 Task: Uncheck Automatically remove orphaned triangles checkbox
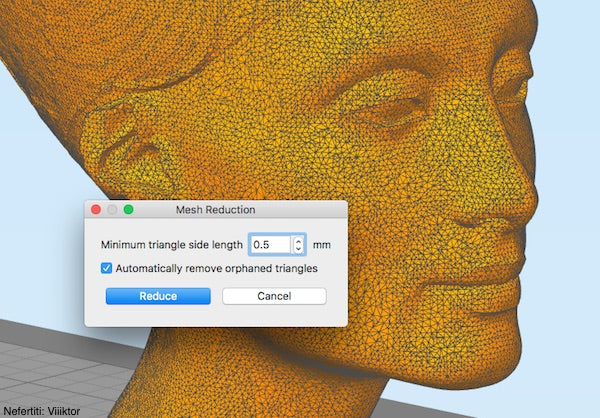tap(107, 268)
